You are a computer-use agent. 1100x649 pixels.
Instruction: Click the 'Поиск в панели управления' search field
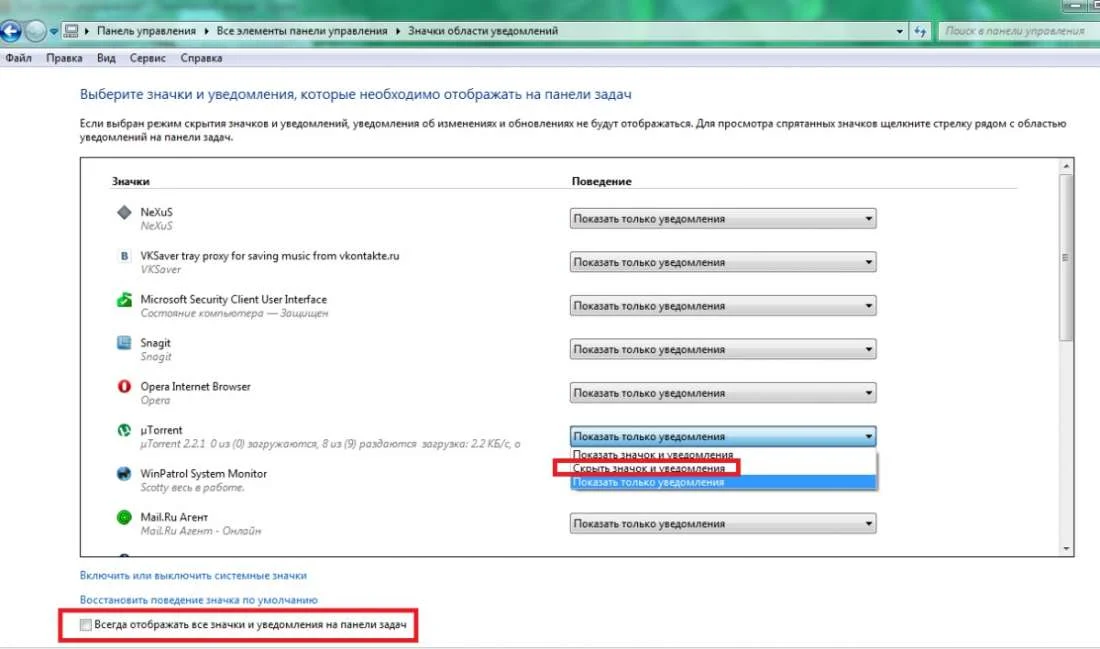1019,31
